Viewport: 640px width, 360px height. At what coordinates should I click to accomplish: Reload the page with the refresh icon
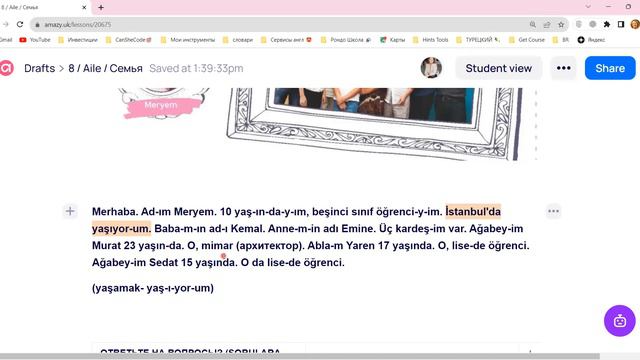[20, 24]
